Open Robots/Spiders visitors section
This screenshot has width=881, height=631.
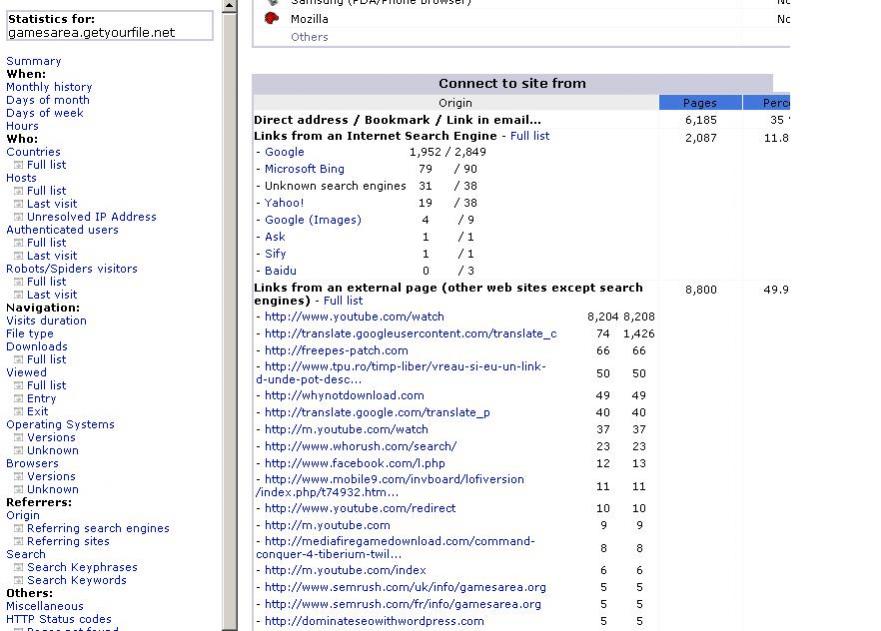(x=72, y=269)
